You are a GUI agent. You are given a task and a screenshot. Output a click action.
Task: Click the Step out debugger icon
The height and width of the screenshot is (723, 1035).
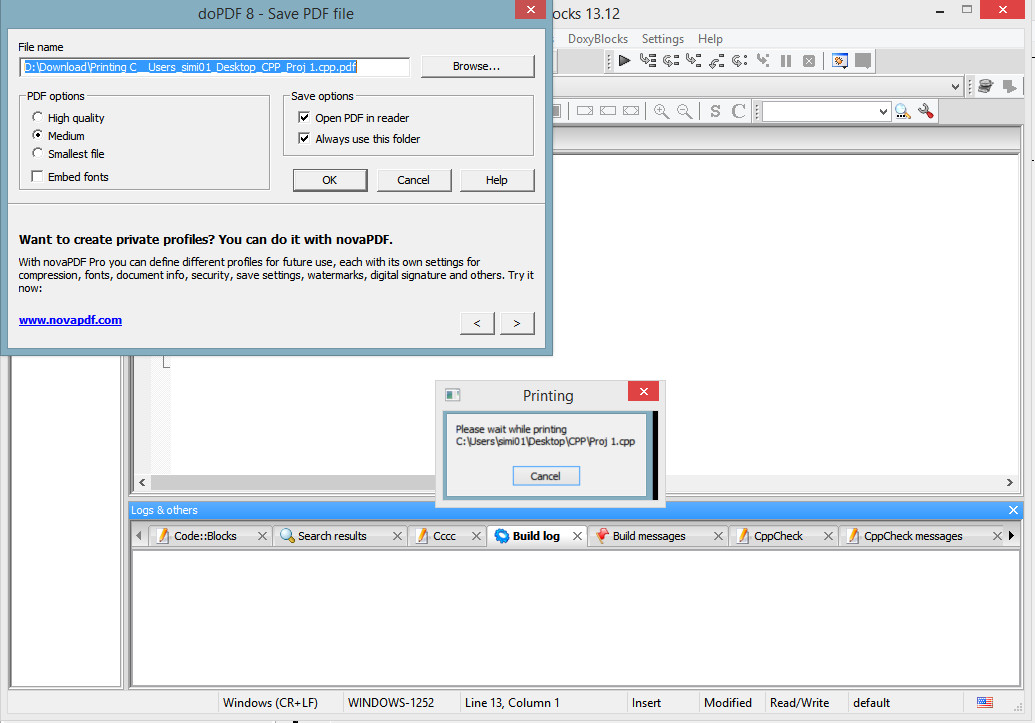click(x=716, y=61)
